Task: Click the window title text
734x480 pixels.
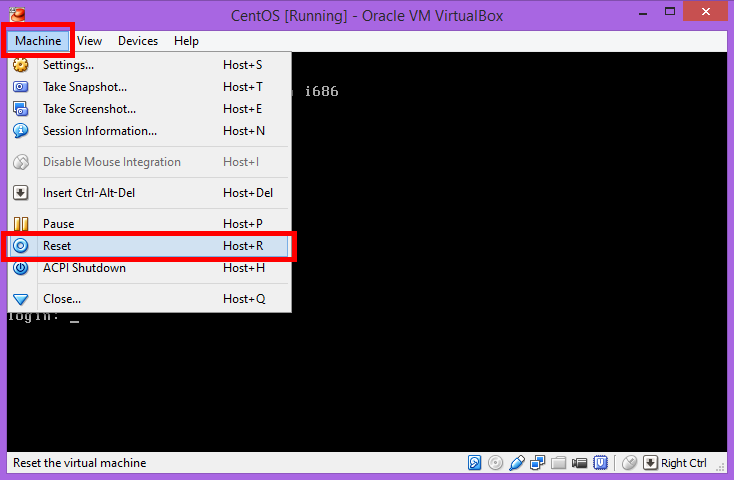Action: pyautogui.click(x=367, y=15)
